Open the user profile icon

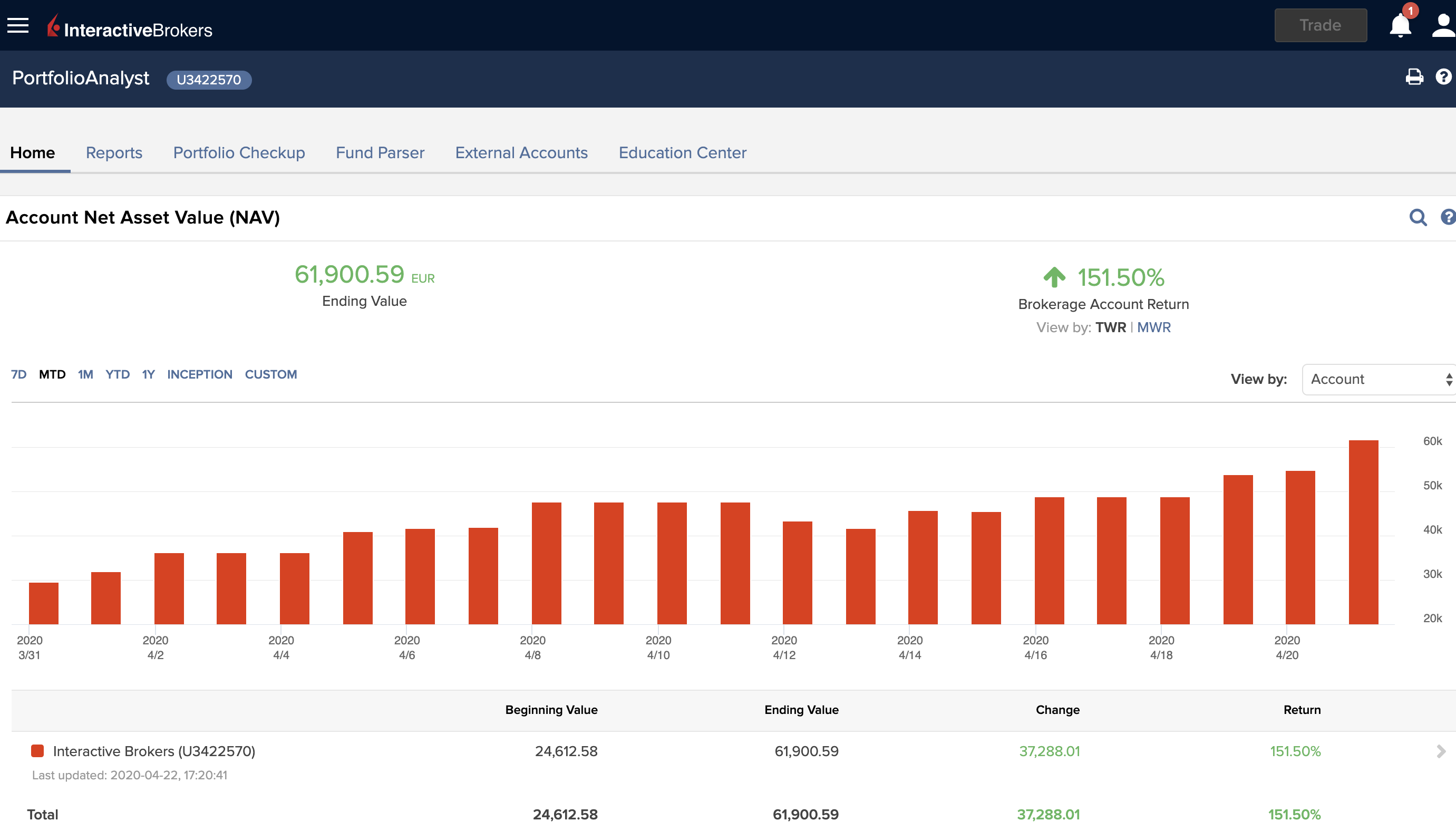point(1443,26)
